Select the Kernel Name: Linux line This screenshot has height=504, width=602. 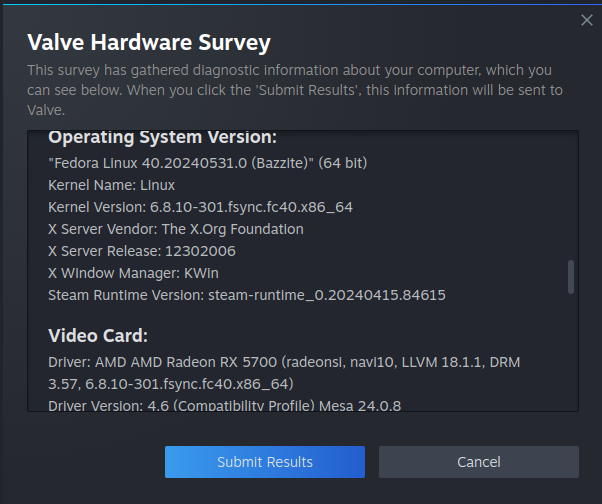click(111, 185)
